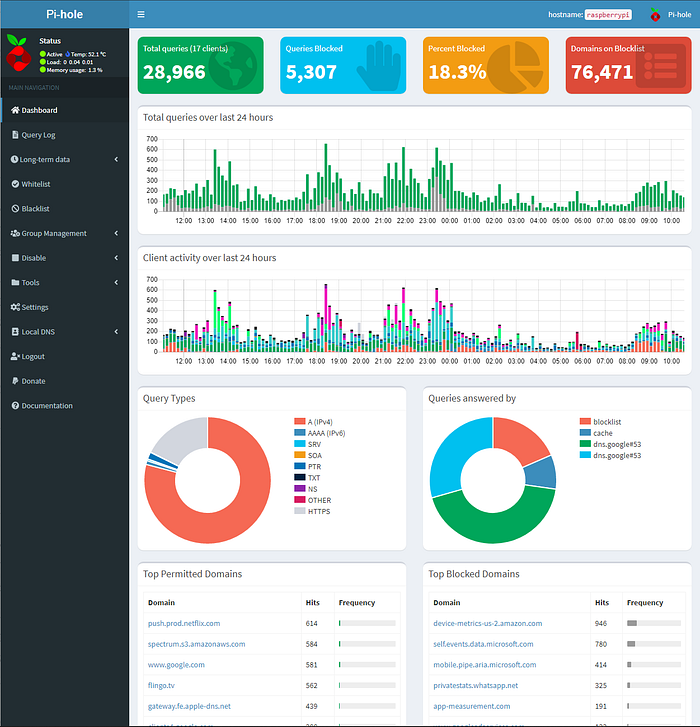Click the Blacklist ban icon
The height and width of the screenshot is (727, 700).
(15, 208)
